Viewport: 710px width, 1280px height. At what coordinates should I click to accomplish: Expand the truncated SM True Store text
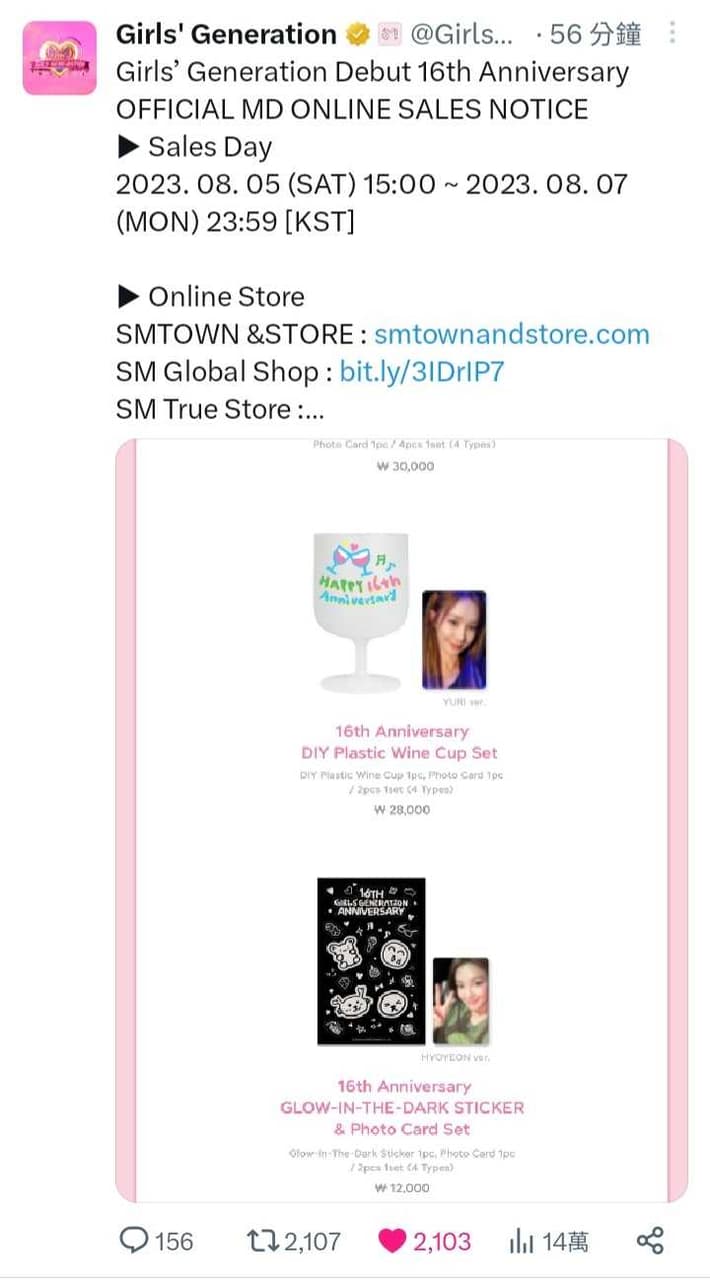coord(221,409)
